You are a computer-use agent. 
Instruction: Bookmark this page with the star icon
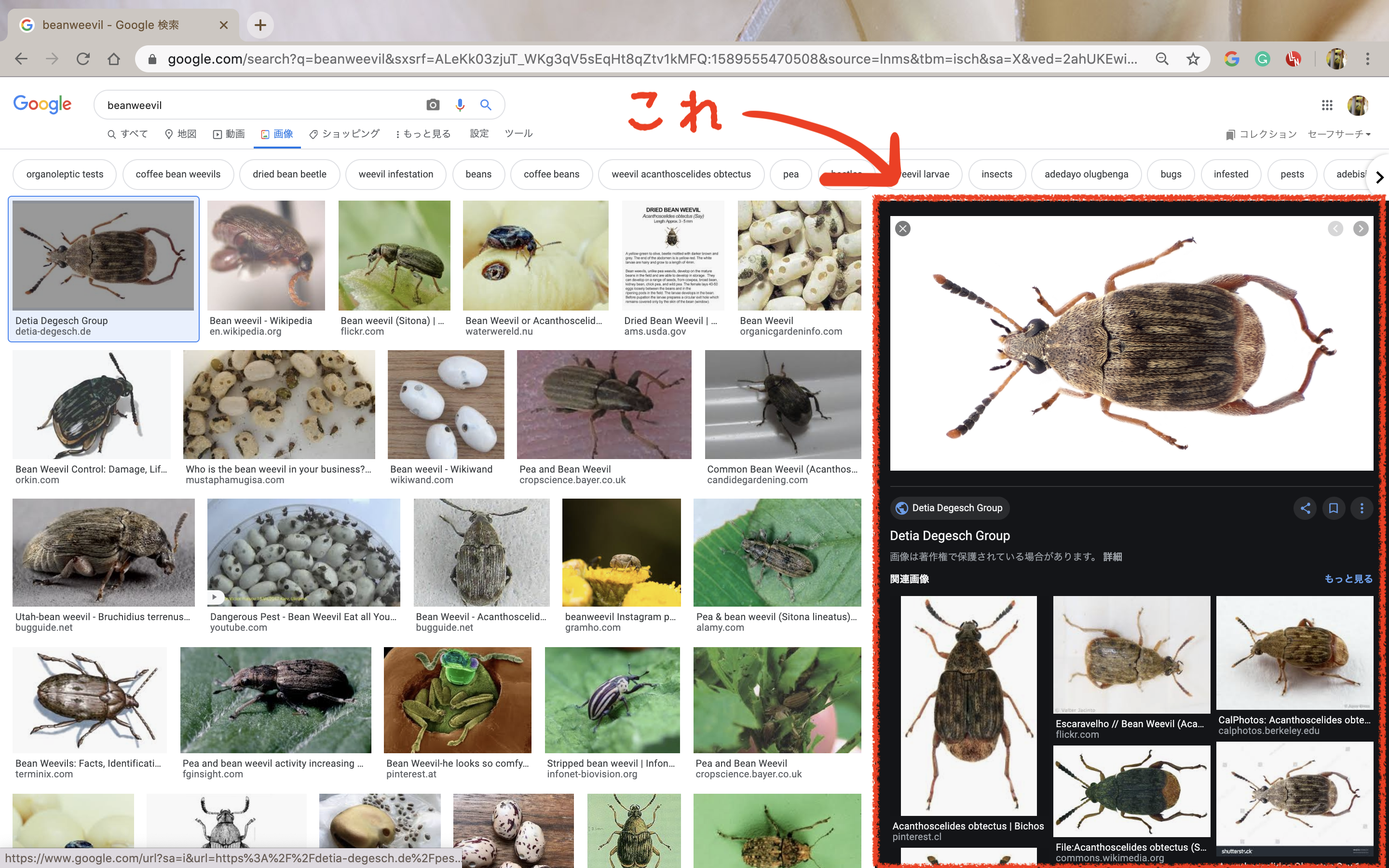point(1193,58)
